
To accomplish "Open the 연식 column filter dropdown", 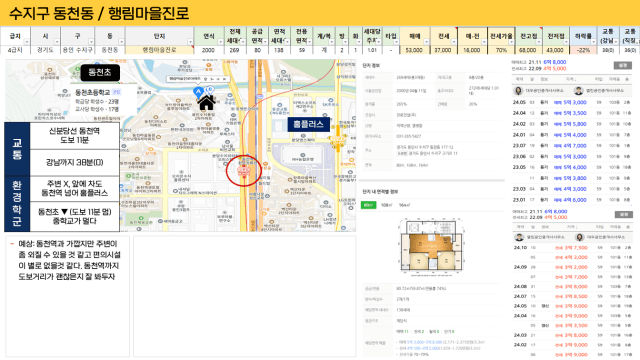I will point(220,42).
